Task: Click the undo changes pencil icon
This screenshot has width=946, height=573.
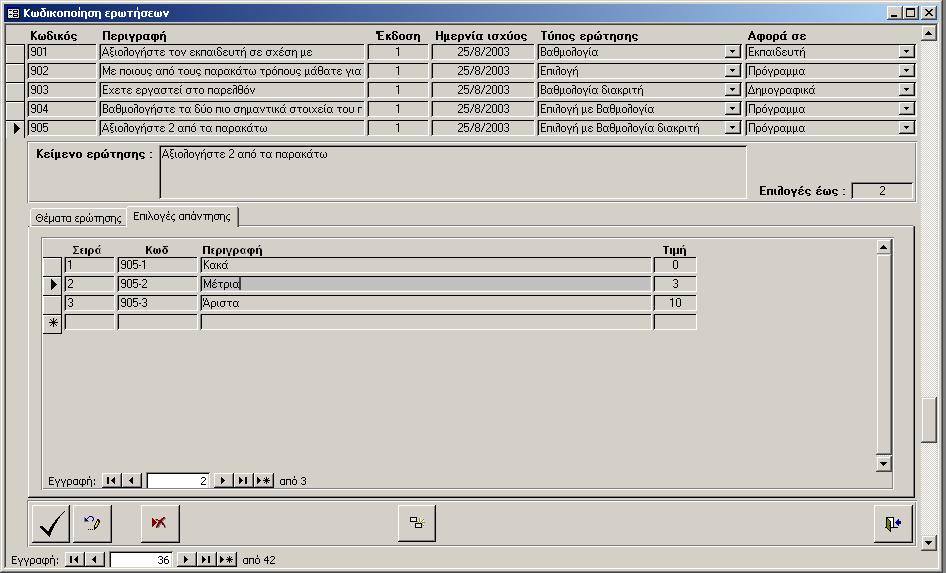Action: (93, 523)
